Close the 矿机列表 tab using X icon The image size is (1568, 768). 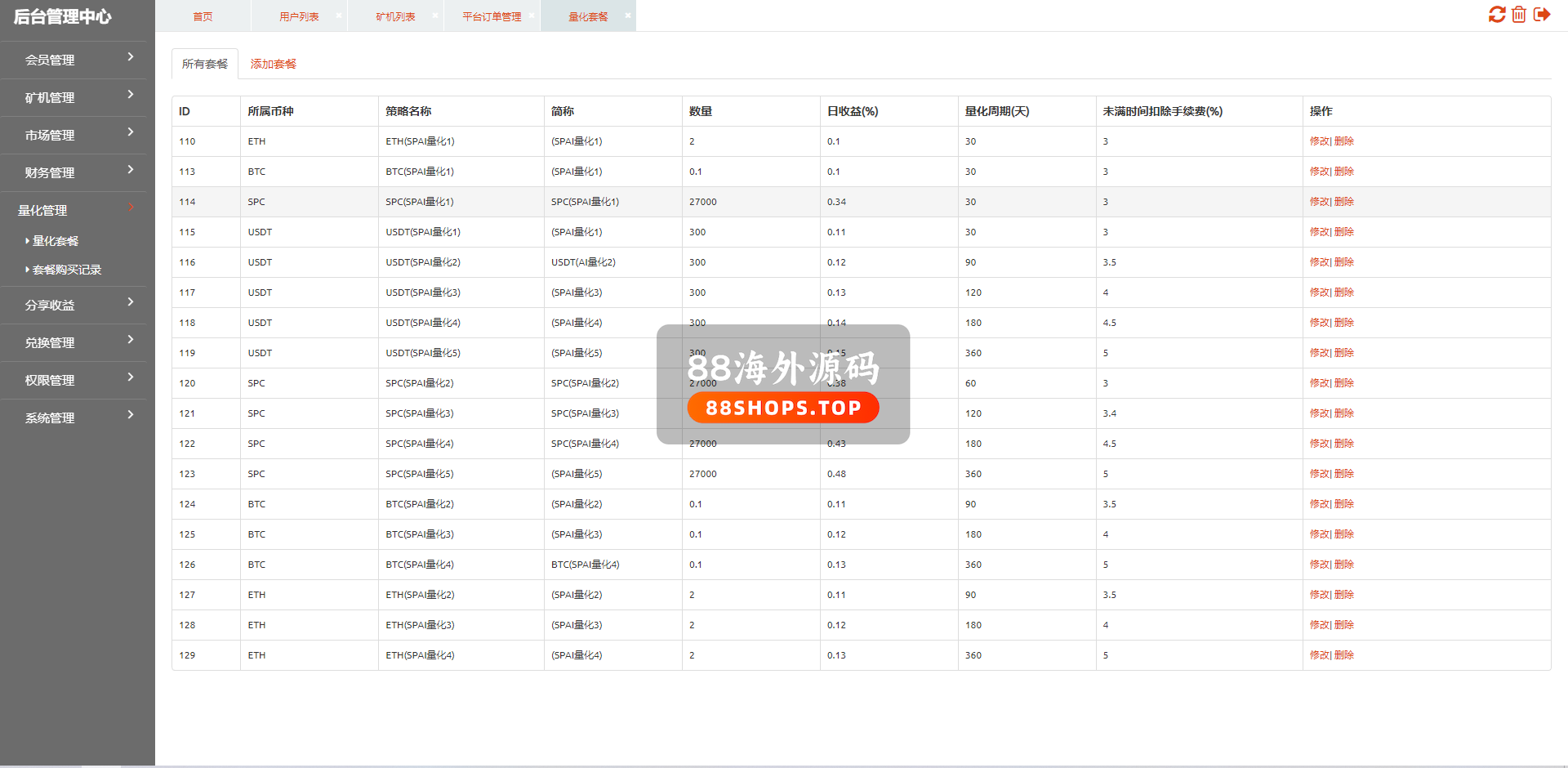coord(435,16)
